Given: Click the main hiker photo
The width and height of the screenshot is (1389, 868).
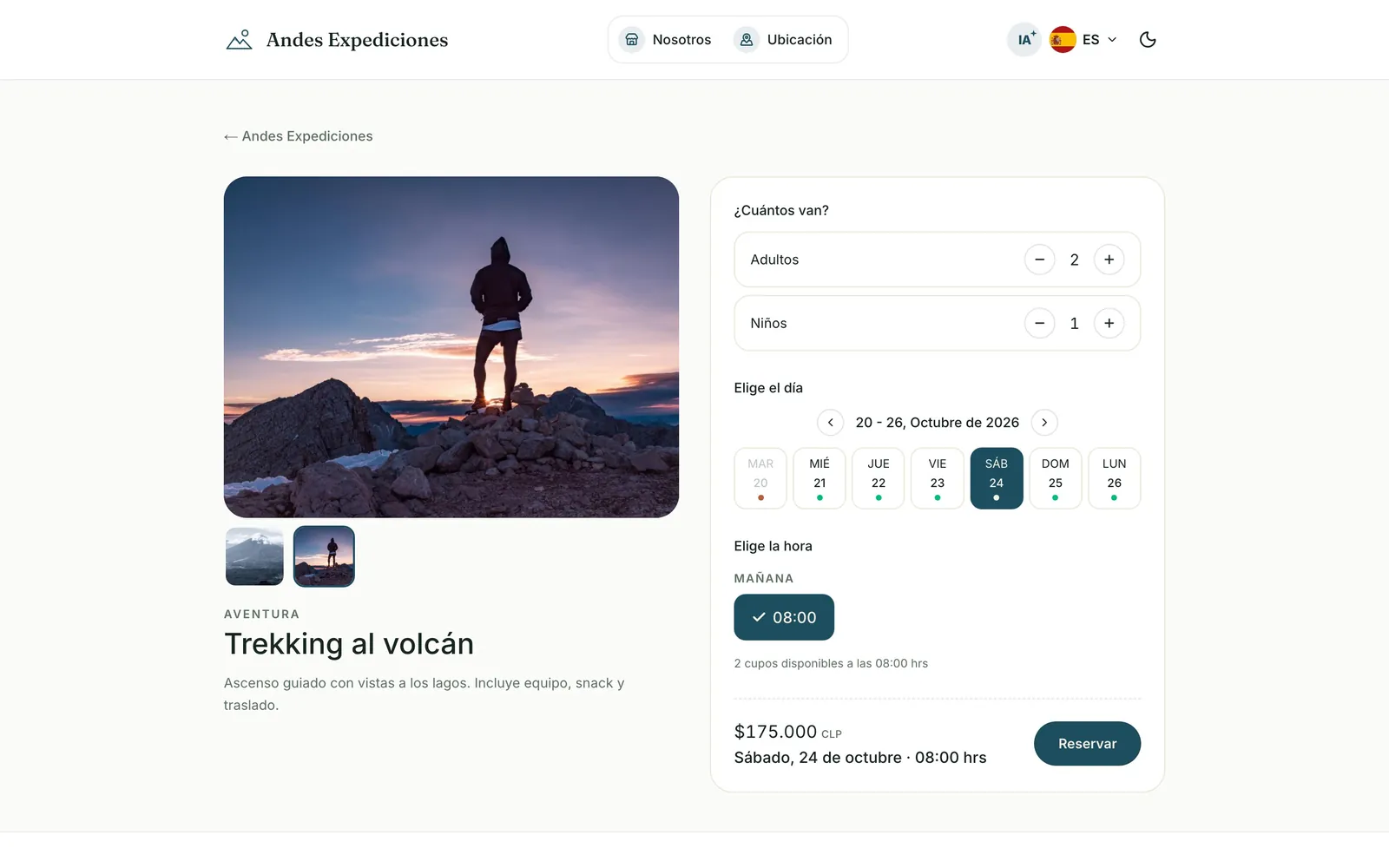Looking at the screenshot, I should 451,347.
